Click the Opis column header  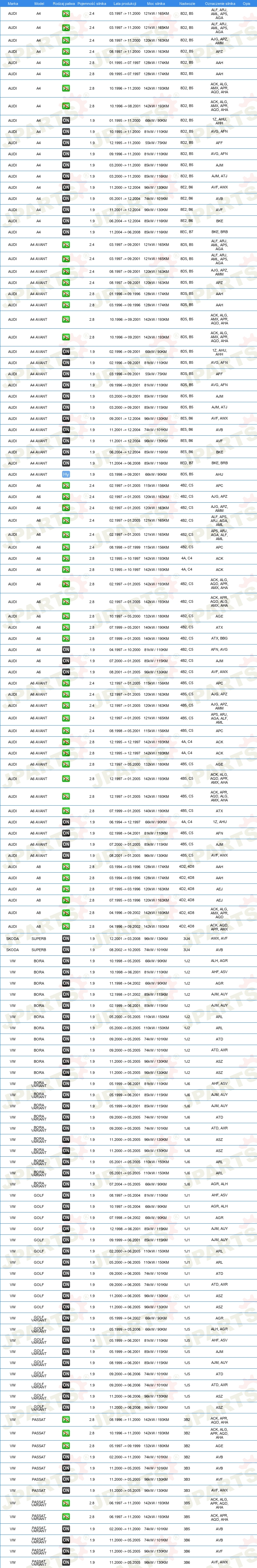point(246,4)
